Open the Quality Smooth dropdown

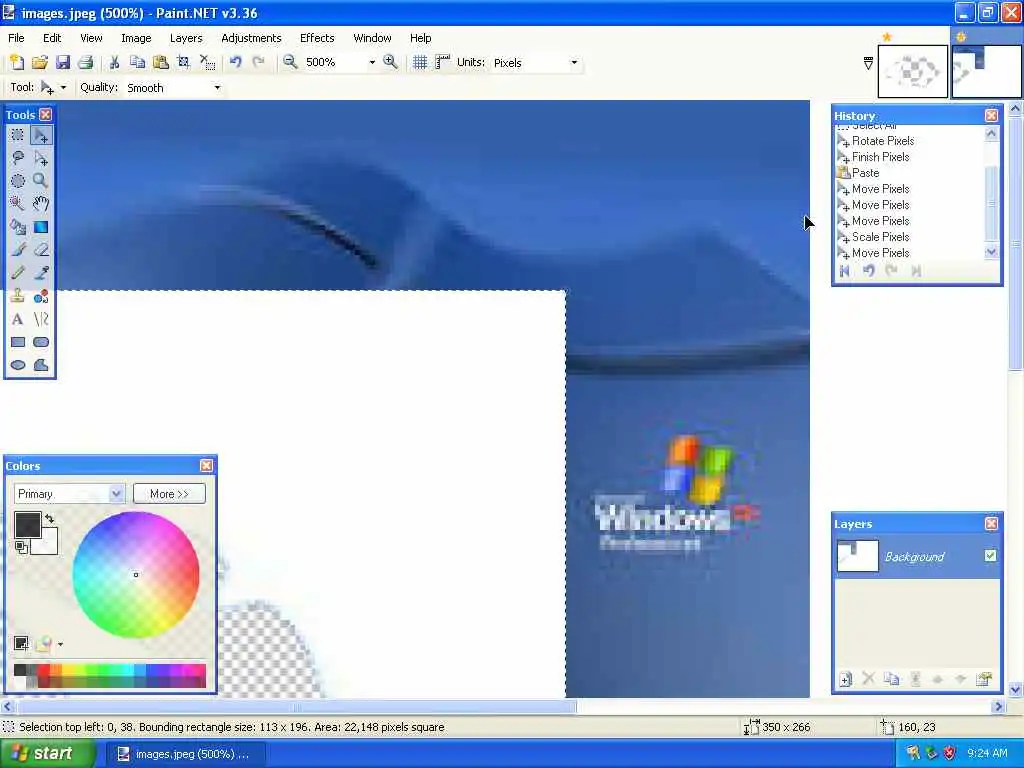(x=217, y=88)
